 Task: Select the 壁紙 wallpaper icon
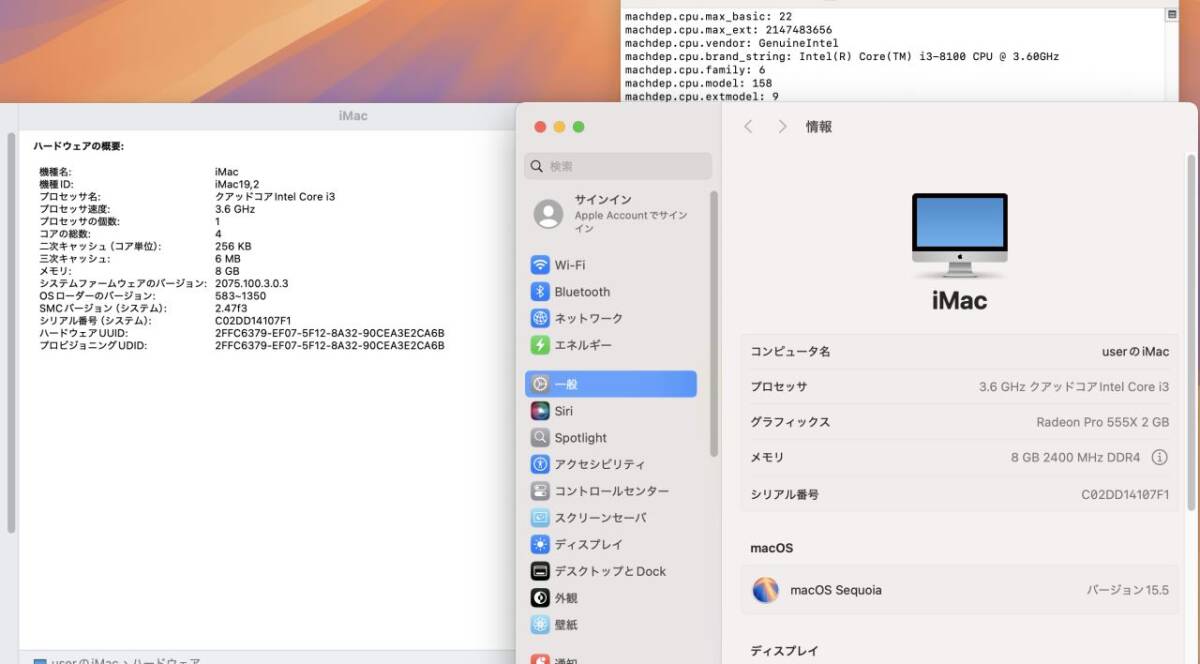540,625
